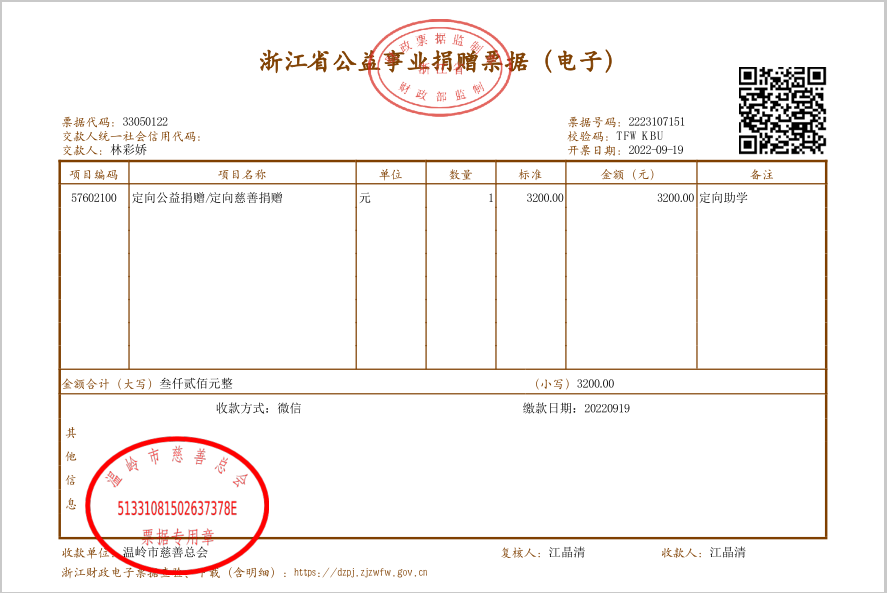
Task: Click the quantity cell 1
Action: 490,198
